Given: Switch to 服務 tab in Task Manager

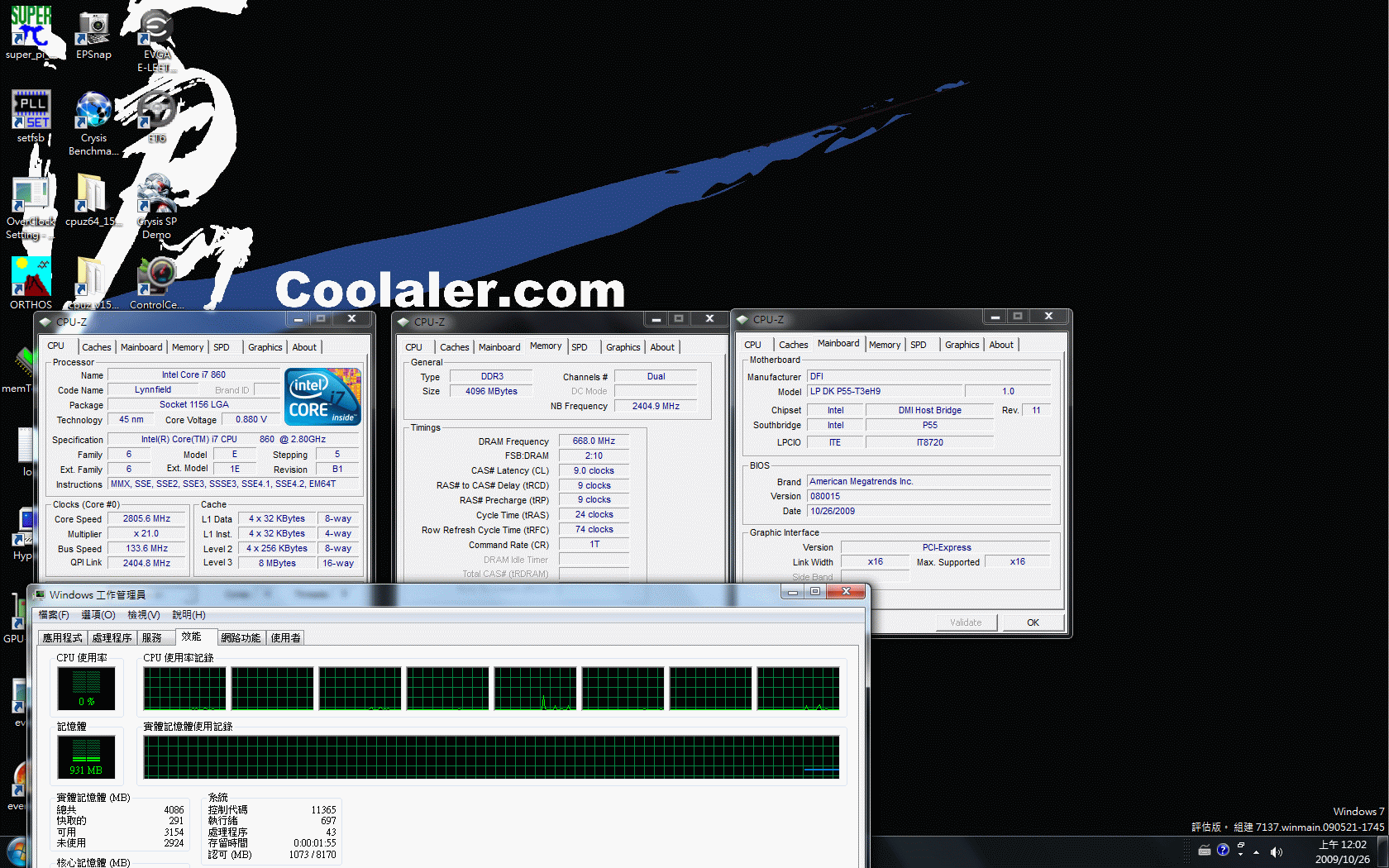Looking at the screenshot, I should point(152,637).
